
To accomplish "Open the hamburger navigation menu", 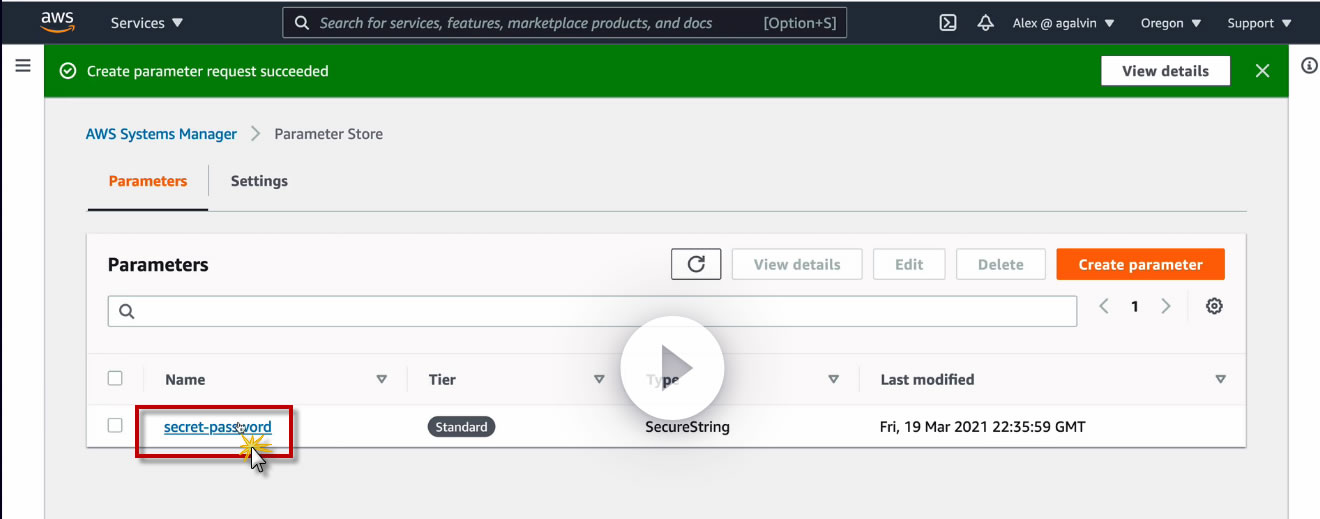I will 22,66.
